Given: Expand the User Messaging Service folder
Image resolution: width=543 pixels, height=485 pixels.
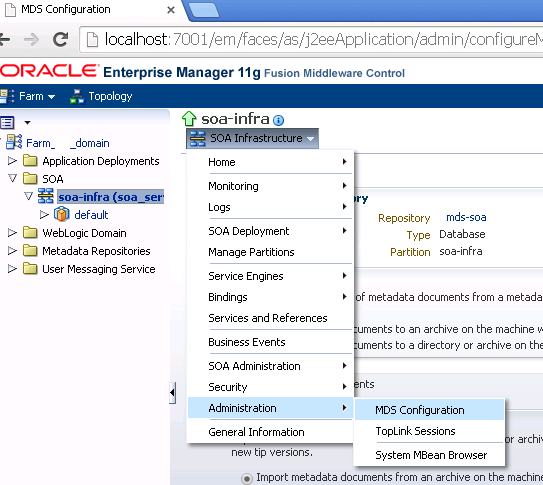Looking at the screenshot, I should [x=12, y=268].
